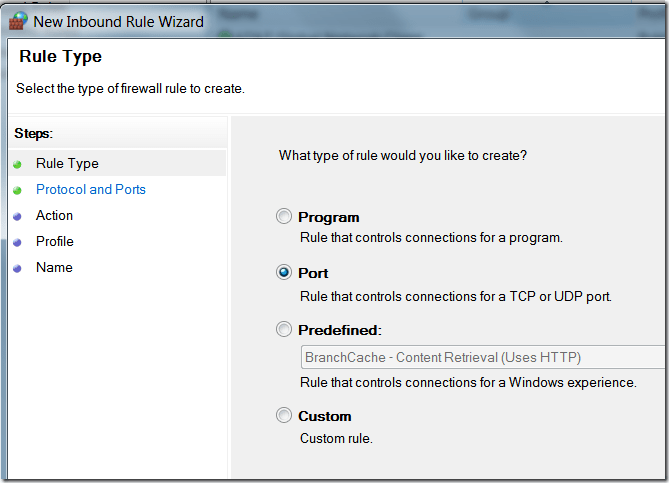Click the New Inbound Rule Wizard title
This screenshot has width=669, height=483.
(119, 21)
